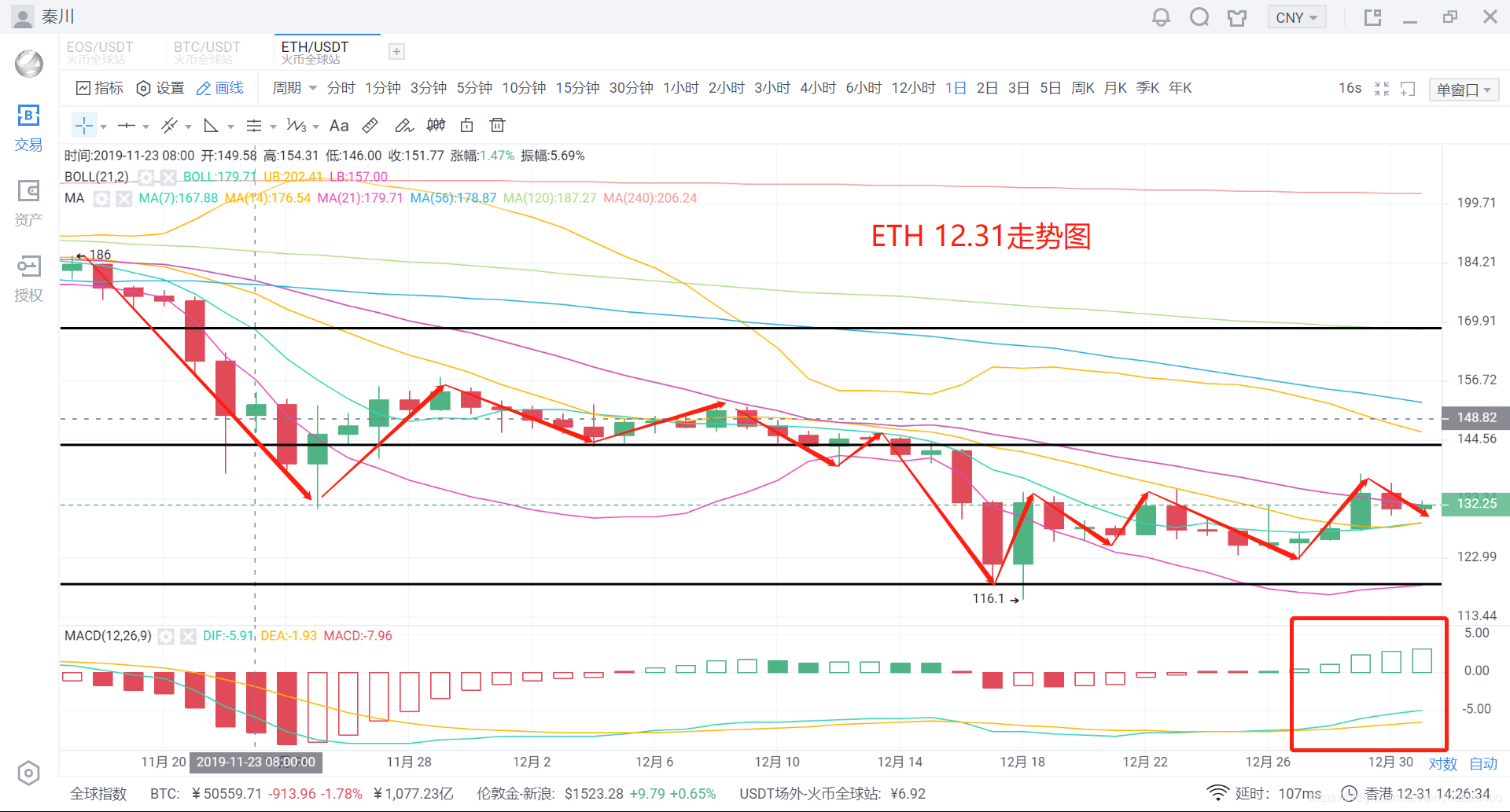Screen dimensions: 1510x812
Task: Switch to the BTC/USDT tab
Action: tap(207, 52)
